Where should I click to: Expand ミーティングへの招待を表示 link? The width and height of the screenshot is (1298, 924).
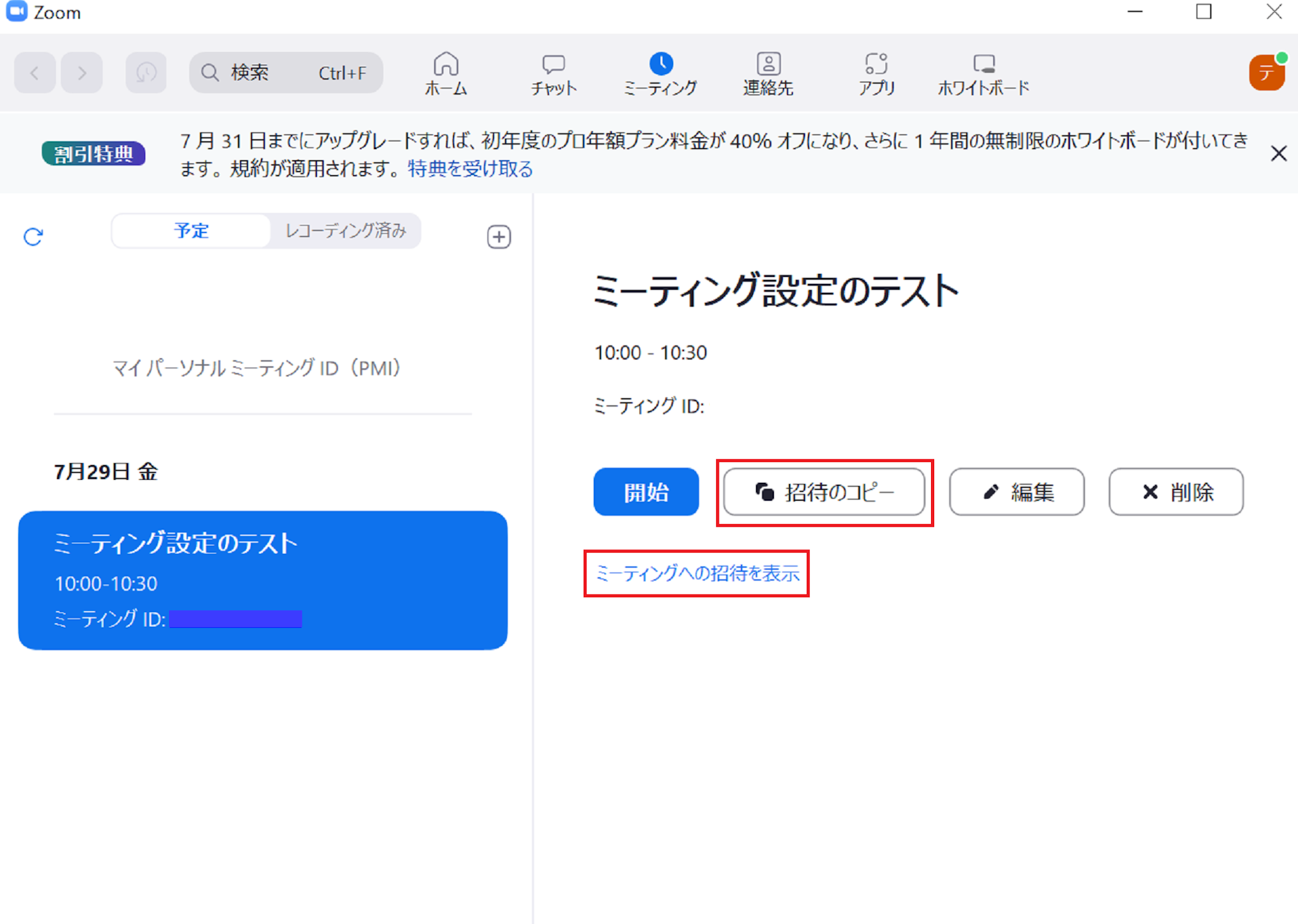click(x=697, y=574)
